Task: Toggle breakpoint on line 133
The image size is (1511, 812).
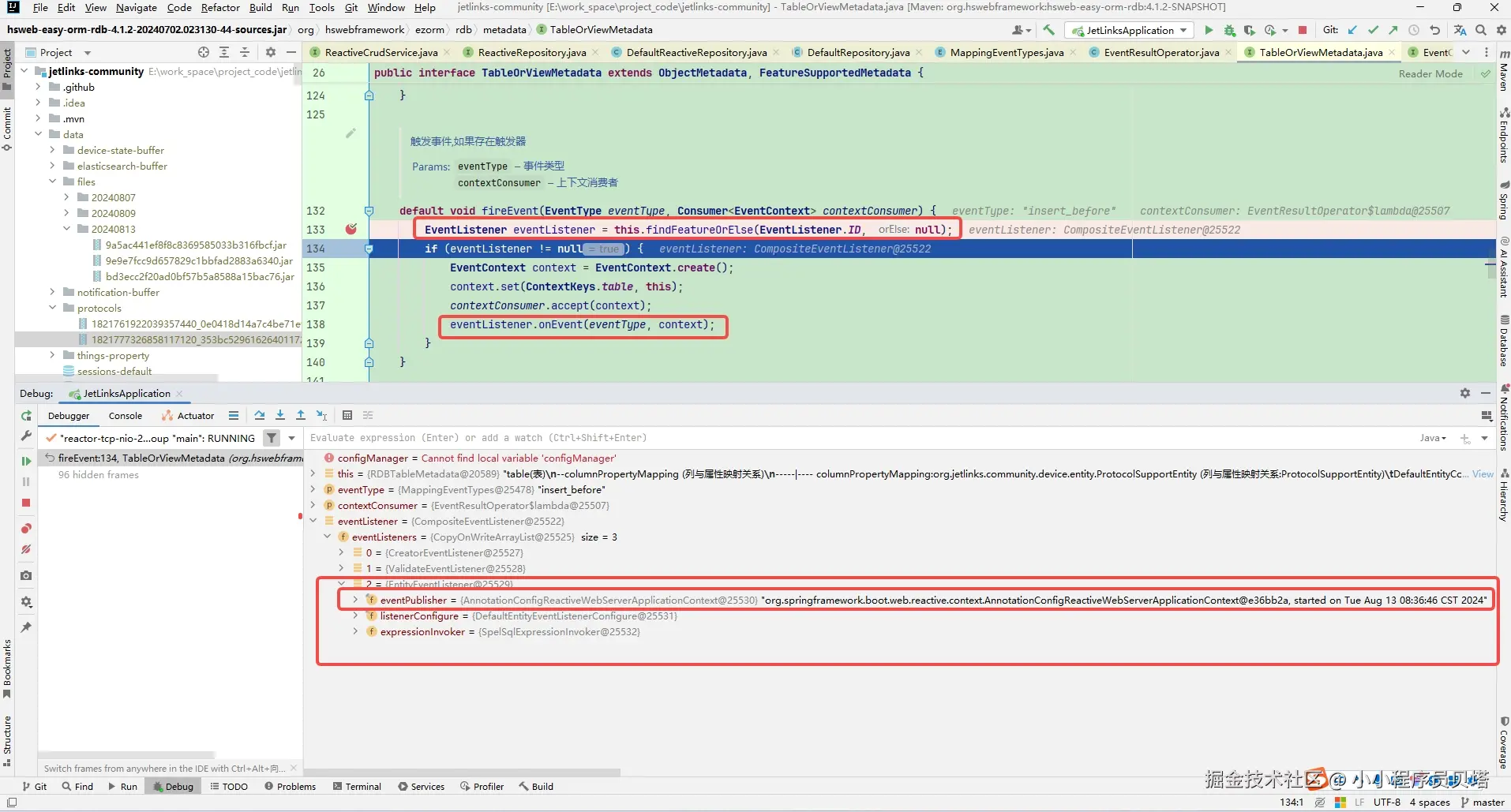Action: tap(351, 229)
